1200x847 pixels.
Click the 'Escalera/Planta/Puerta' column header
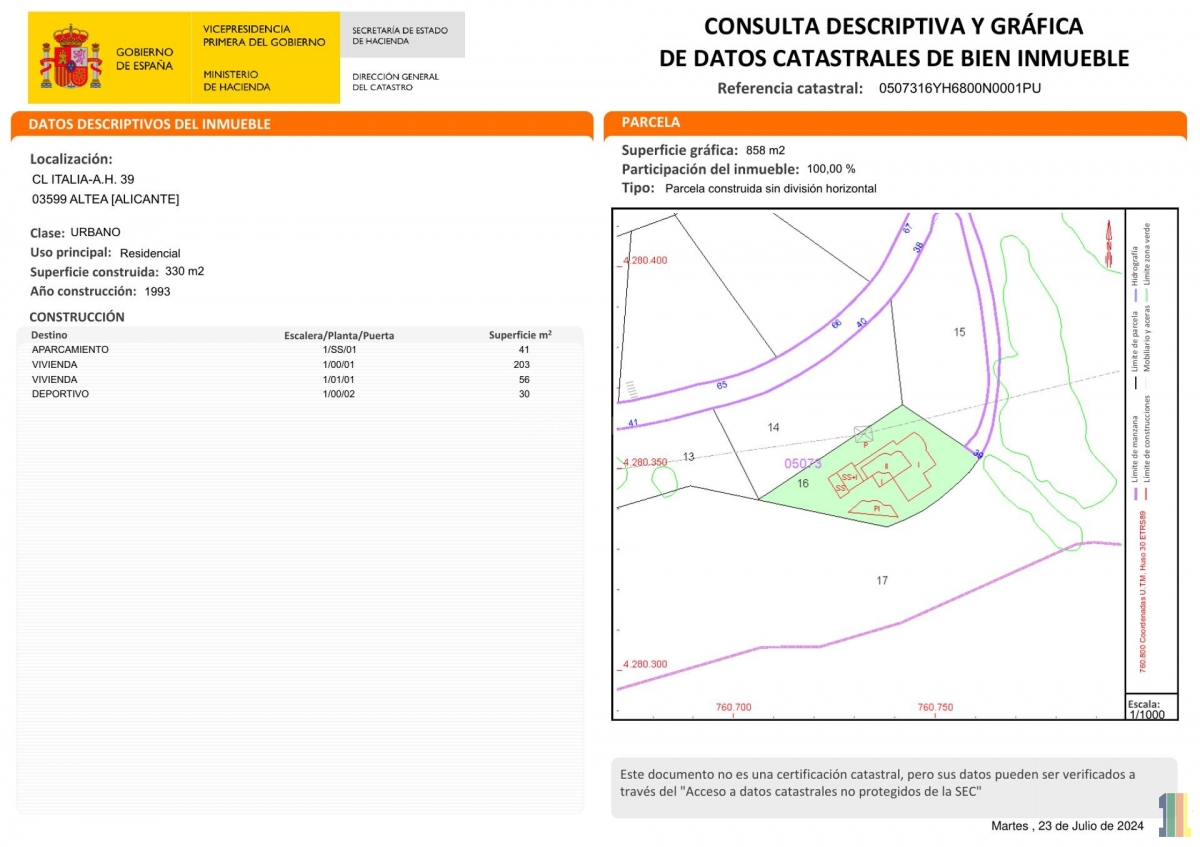(x=339, y=335)
